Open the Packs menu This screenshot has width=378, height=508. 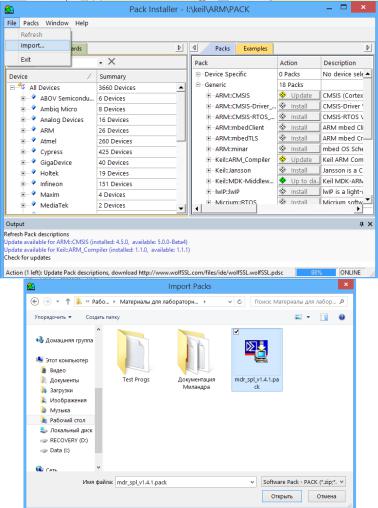click(31, 23)
